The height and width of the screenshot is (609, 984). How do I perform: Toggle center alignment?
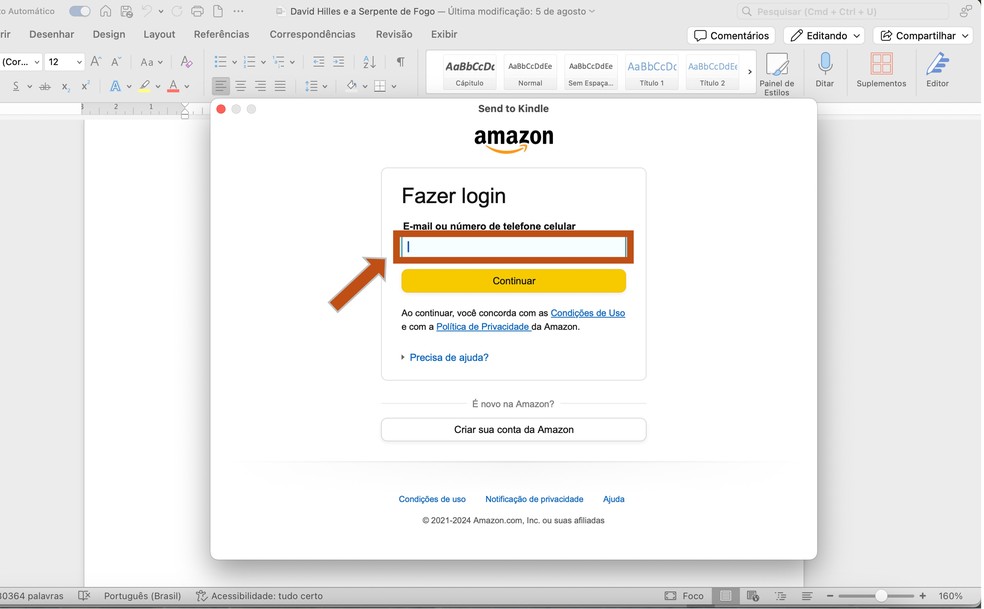point(240,86)
